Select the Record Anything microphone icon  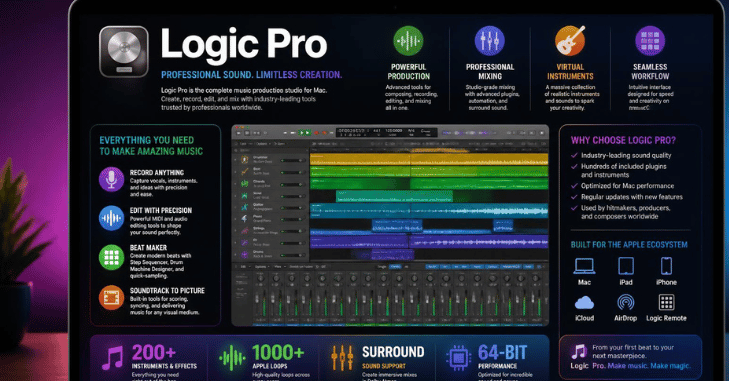click(x=112, y=180)
